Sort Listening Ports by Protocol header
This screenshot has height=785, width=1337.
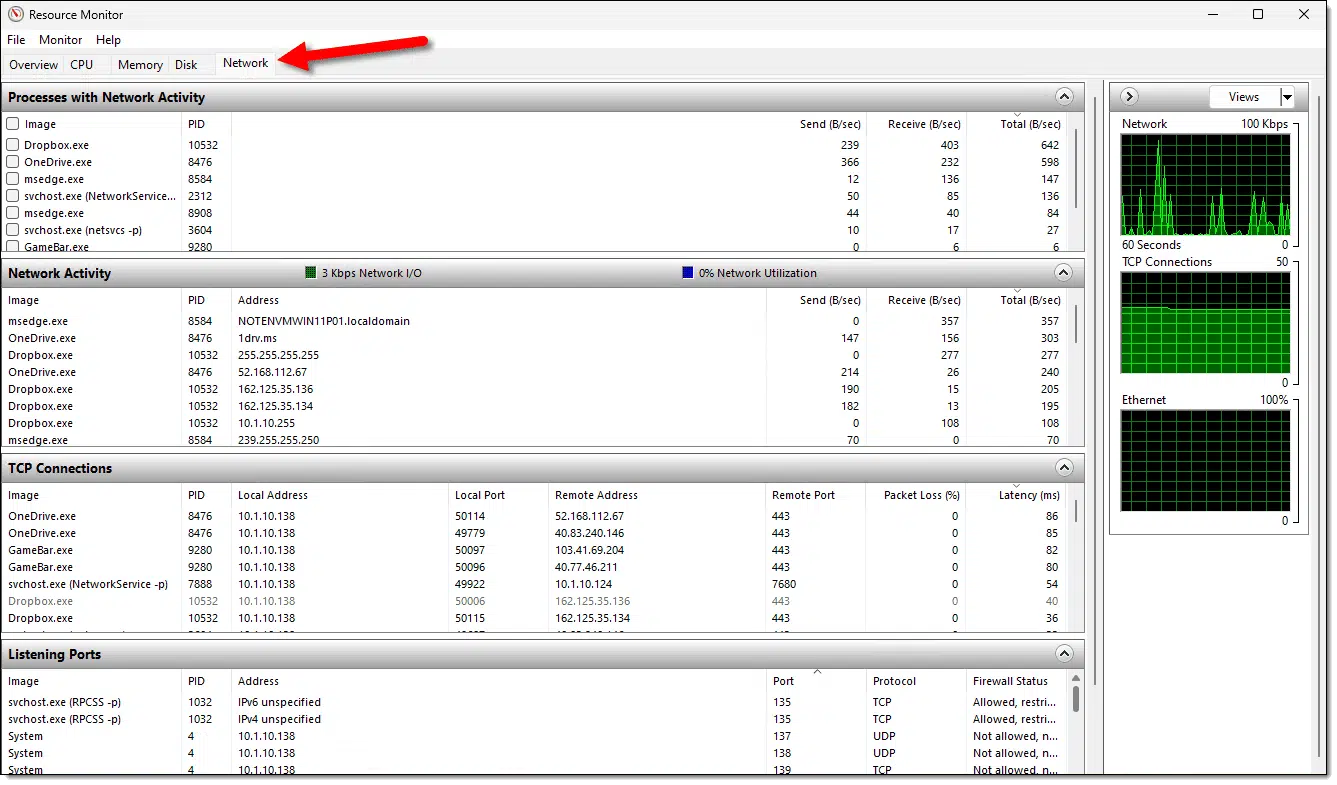pyautogui.click(x=916, y=681)
